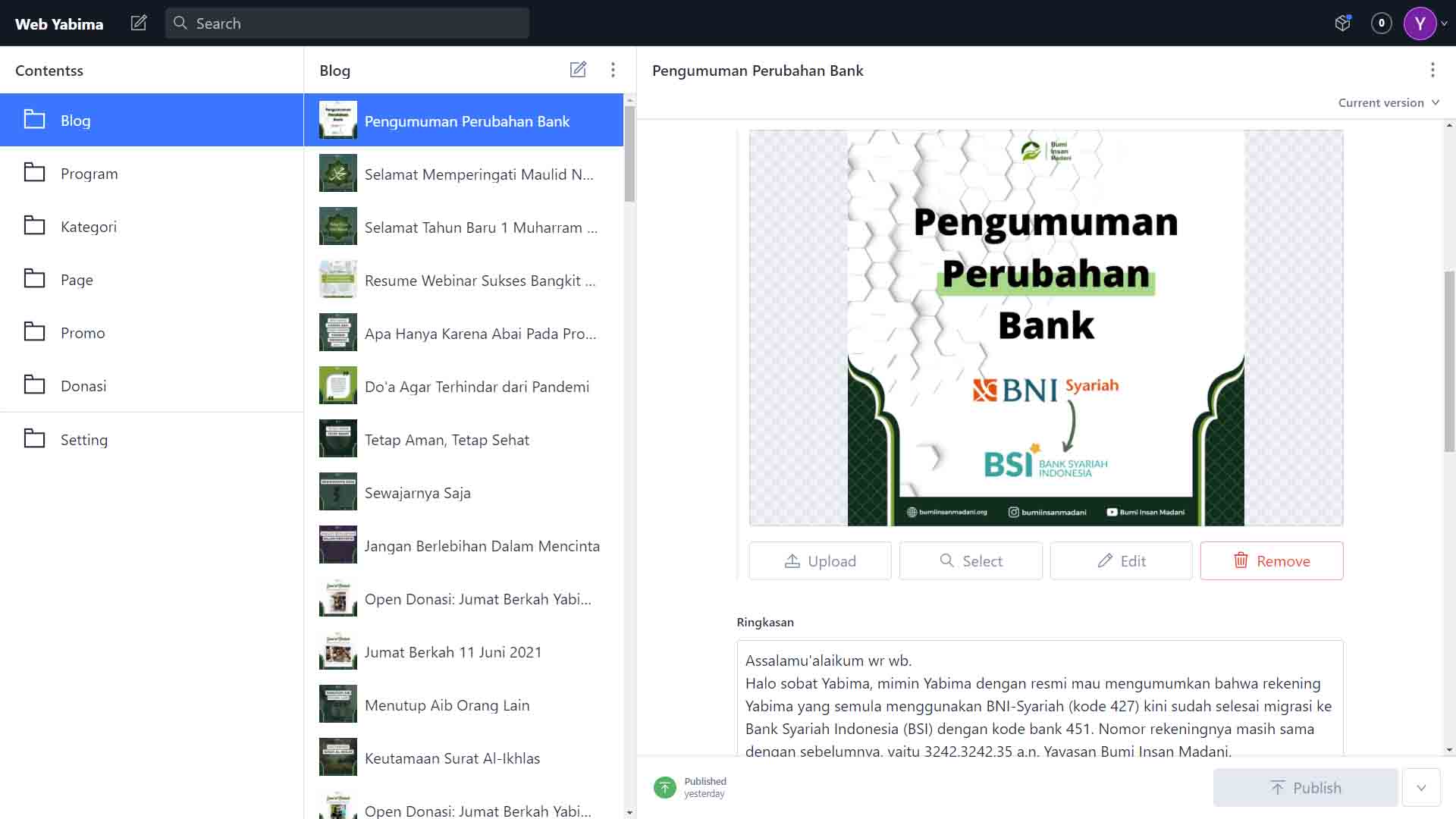The width and height of the screenshot is (1456, 819).
Task: Click the new entry icon in Blog header
Action: [x=578, y=70]
